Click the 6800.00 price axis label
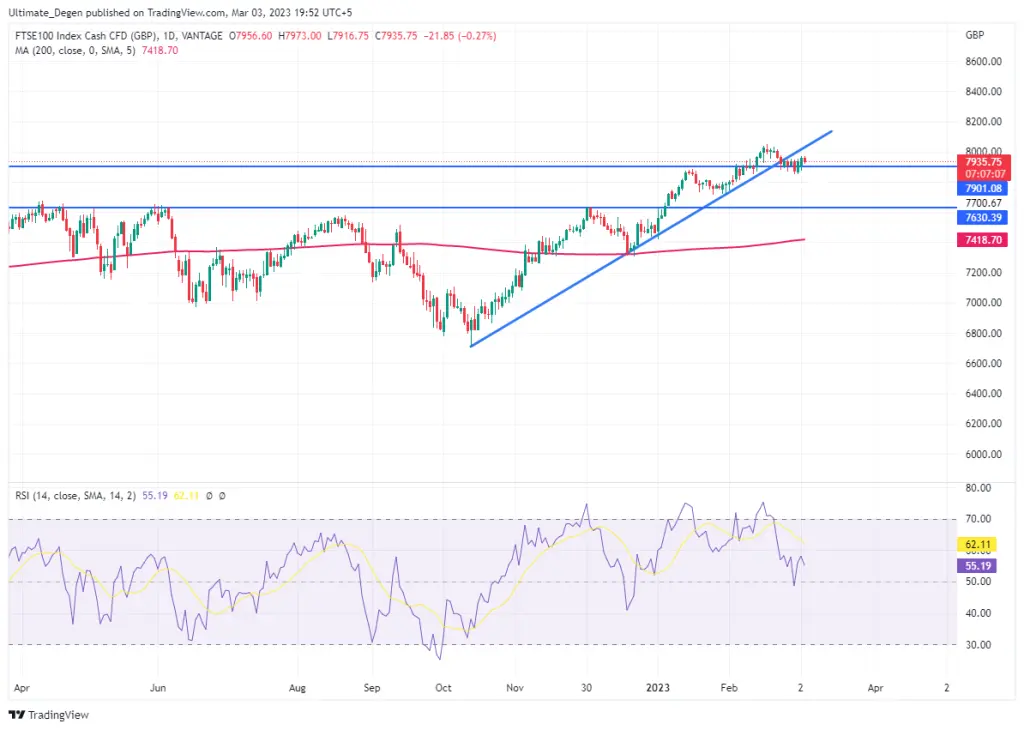The image size is (1024, 730). [x=984, y=333]
